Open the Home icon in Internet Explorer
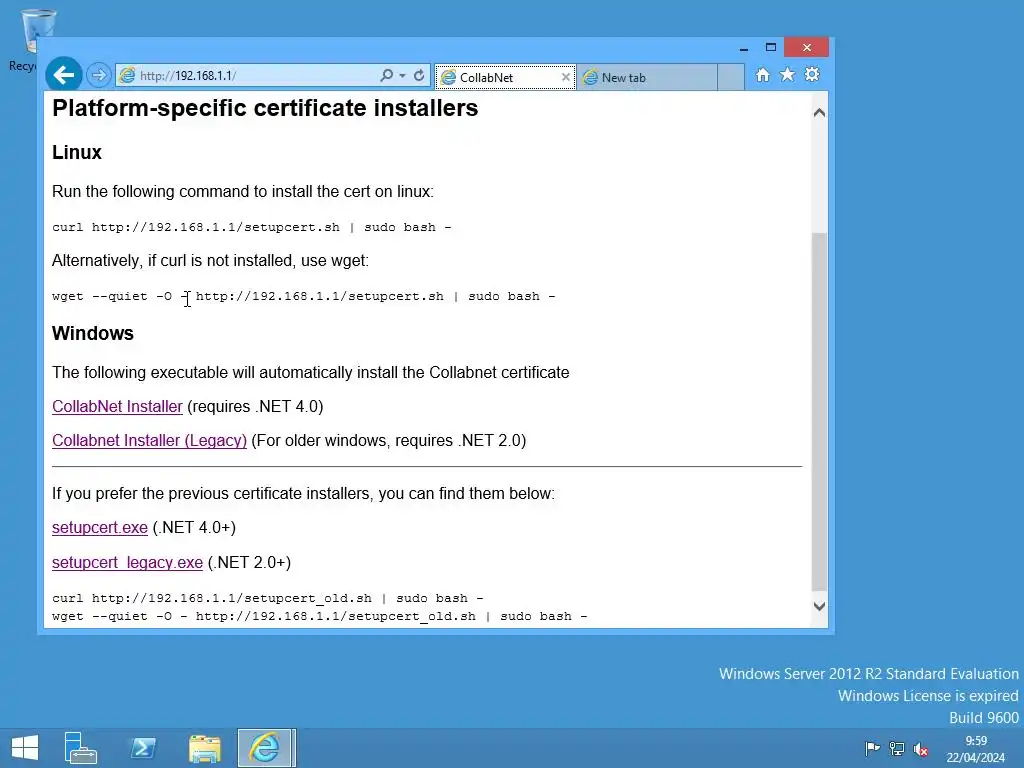Image resolution: width=1024 pixels, height=768 pixels. [762, 74]
